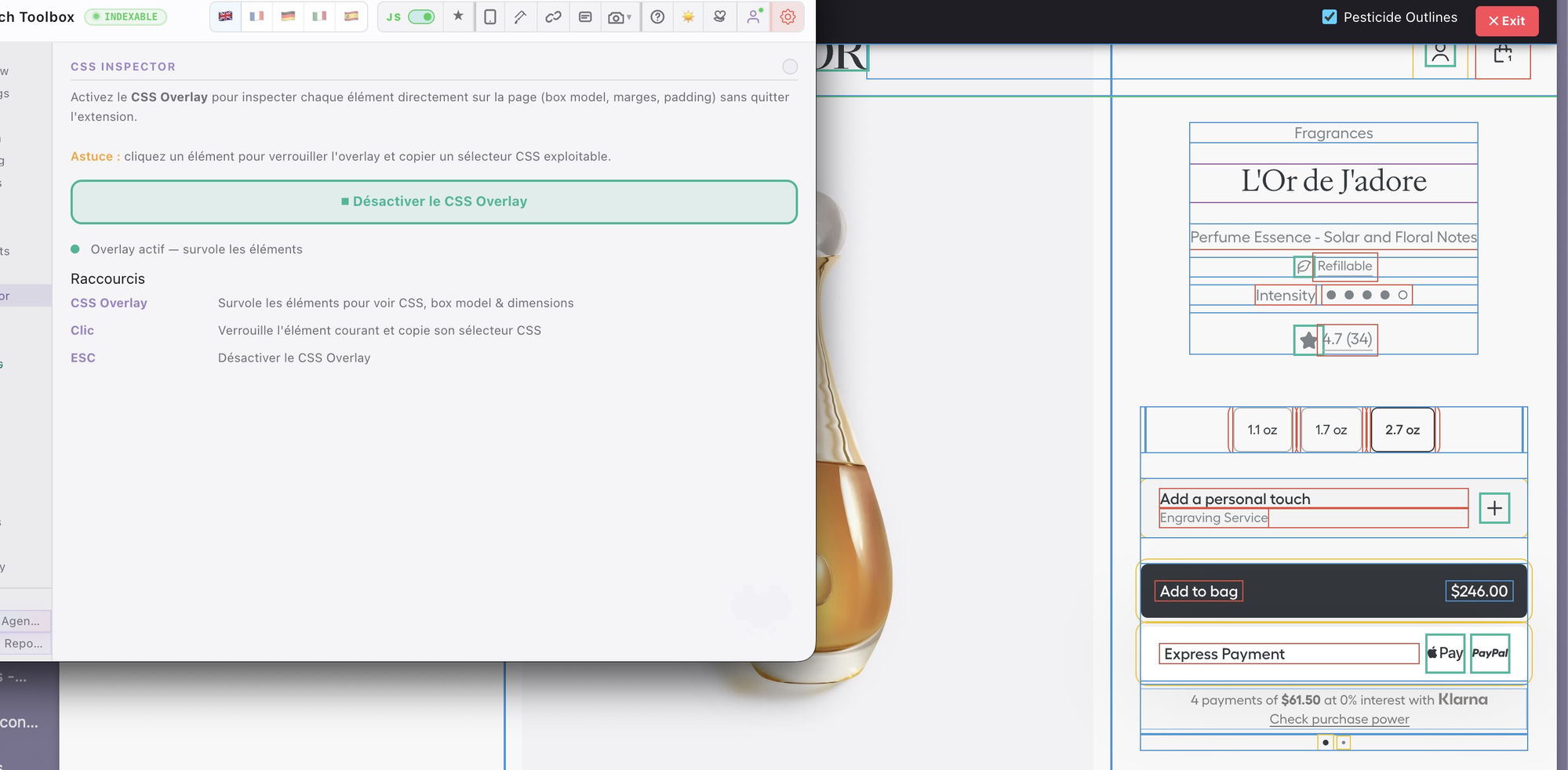Click the Clic shortcut label
1568x770 pixels.
click(x=82, y=331)
